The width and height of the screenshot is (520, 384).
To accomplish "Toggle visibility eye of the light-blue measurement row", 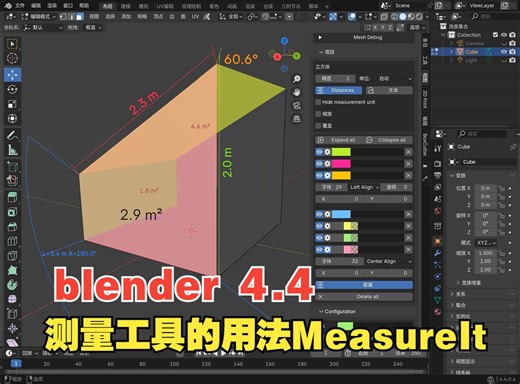I will [x=319, y=214].
